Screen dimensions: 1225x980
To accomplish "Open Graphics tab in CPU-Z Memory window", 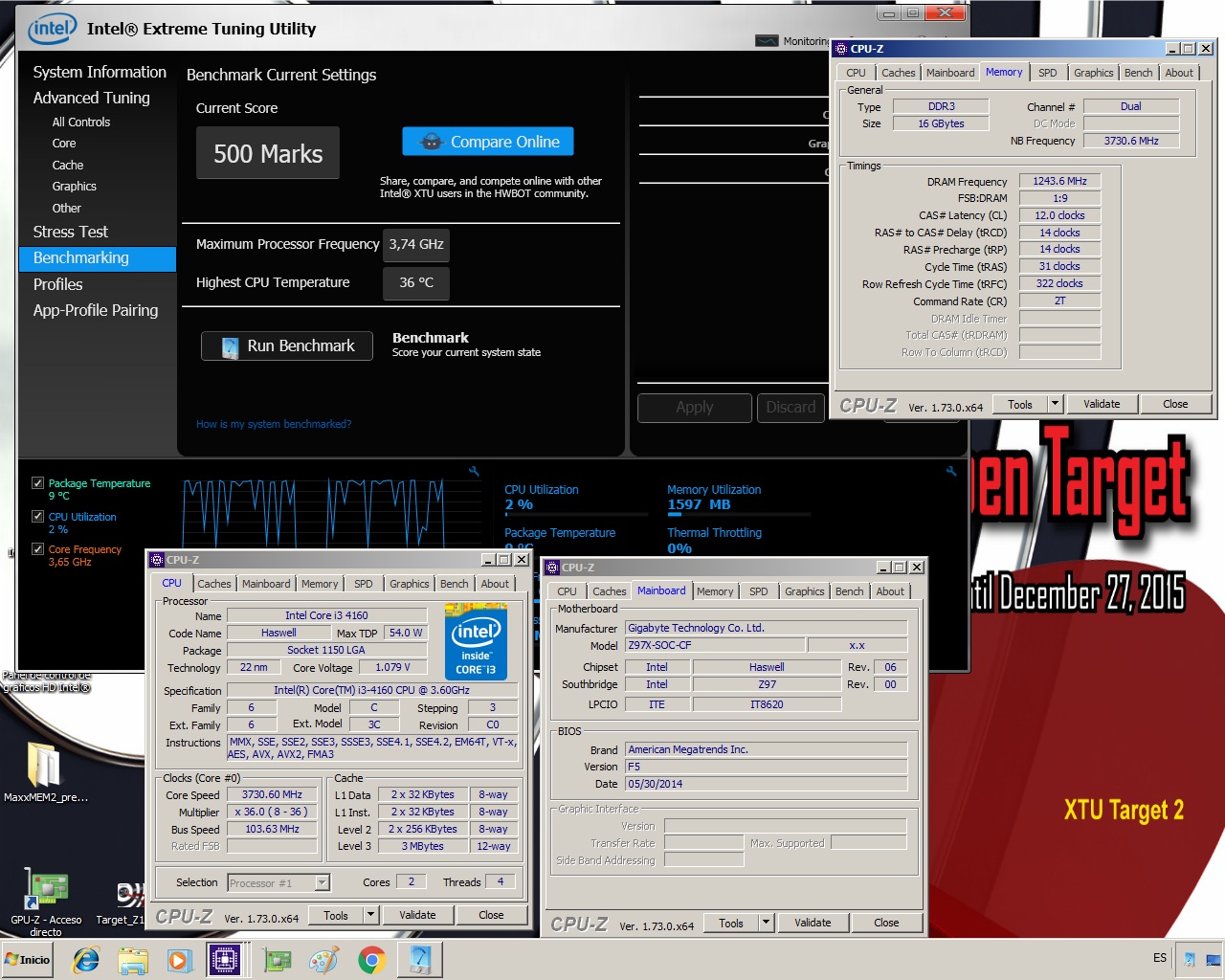I will coord(1093,73).
